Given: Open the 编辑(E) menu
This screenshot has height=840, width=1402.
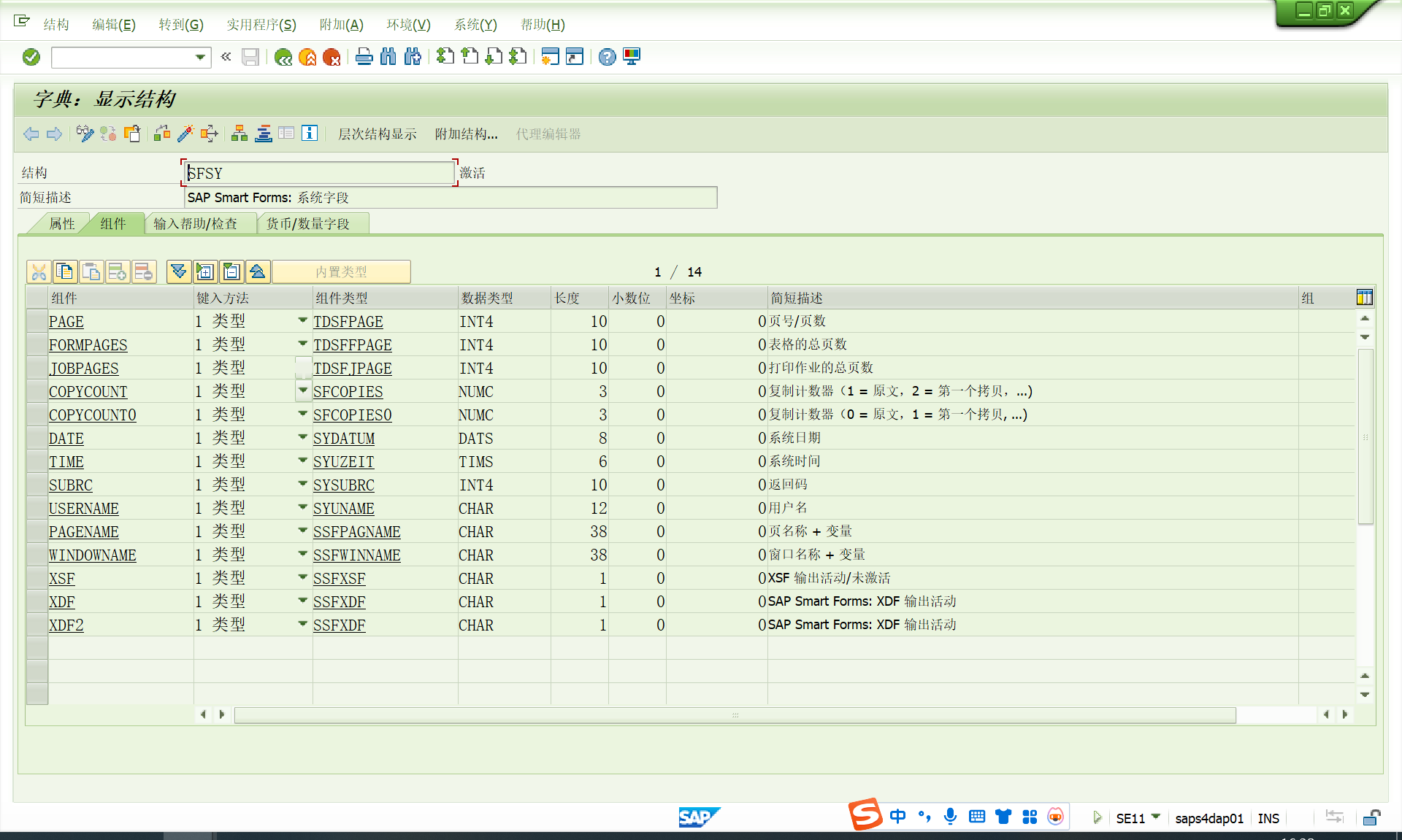Looking at the screenshot, I should pyautogui.click(x=114, y=25).
